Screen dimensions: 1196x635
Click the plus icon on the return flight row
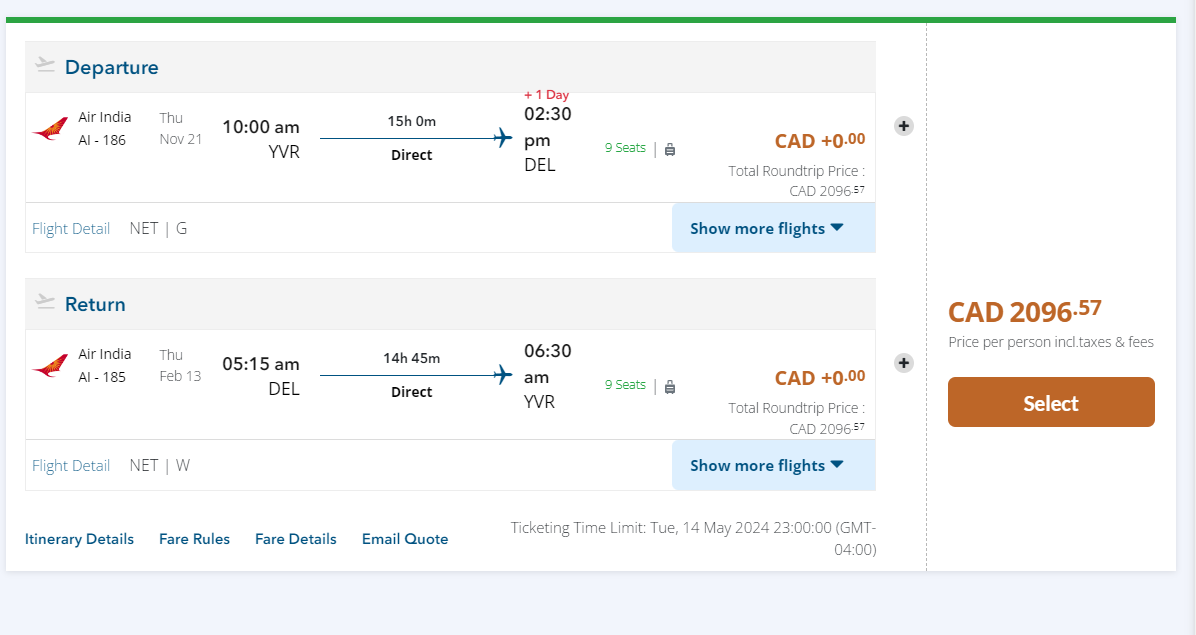pyautogui.click(x=903, y=363)
